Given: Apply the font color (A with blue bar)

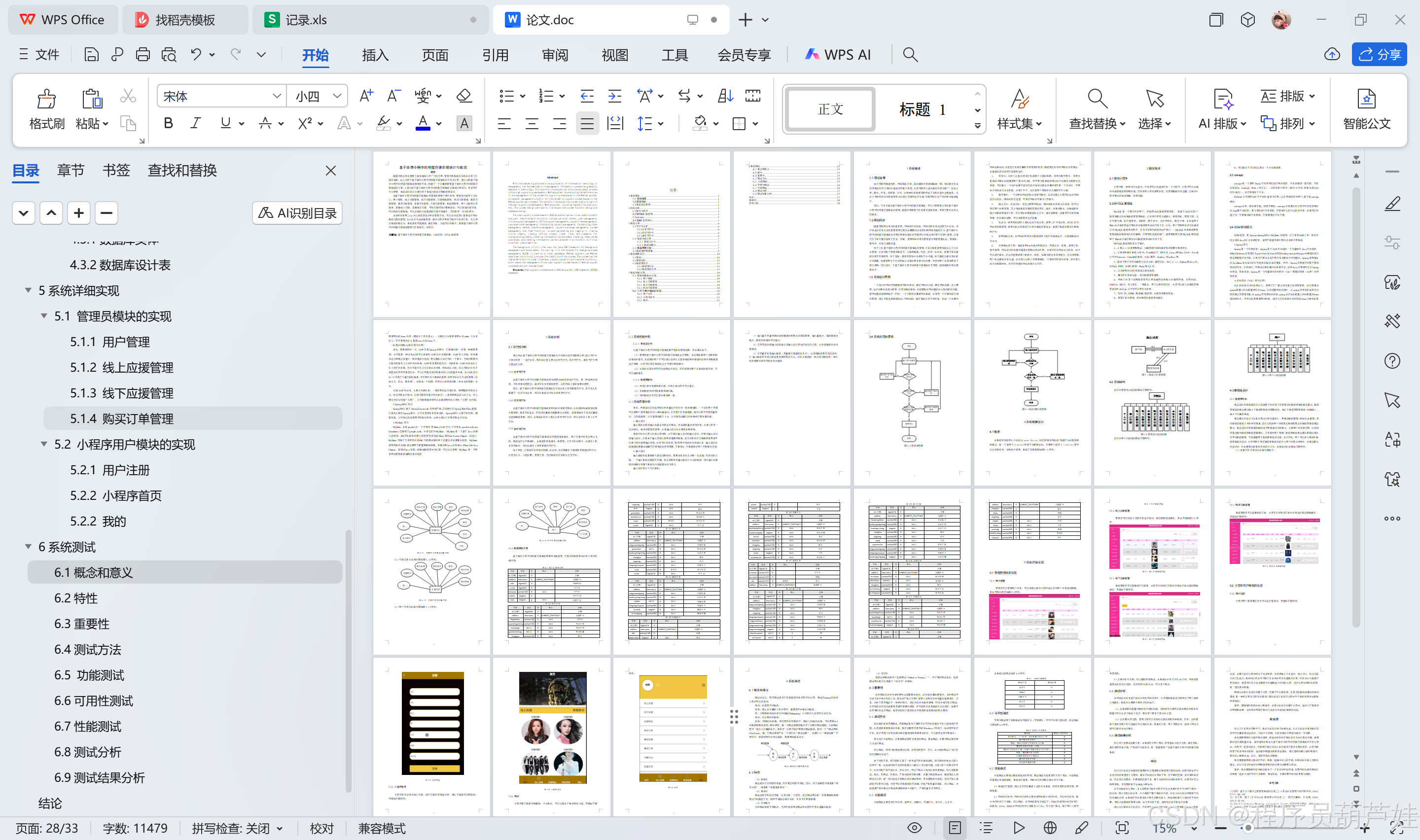Looking at the screenshot, I should click(x=423, y=123).
